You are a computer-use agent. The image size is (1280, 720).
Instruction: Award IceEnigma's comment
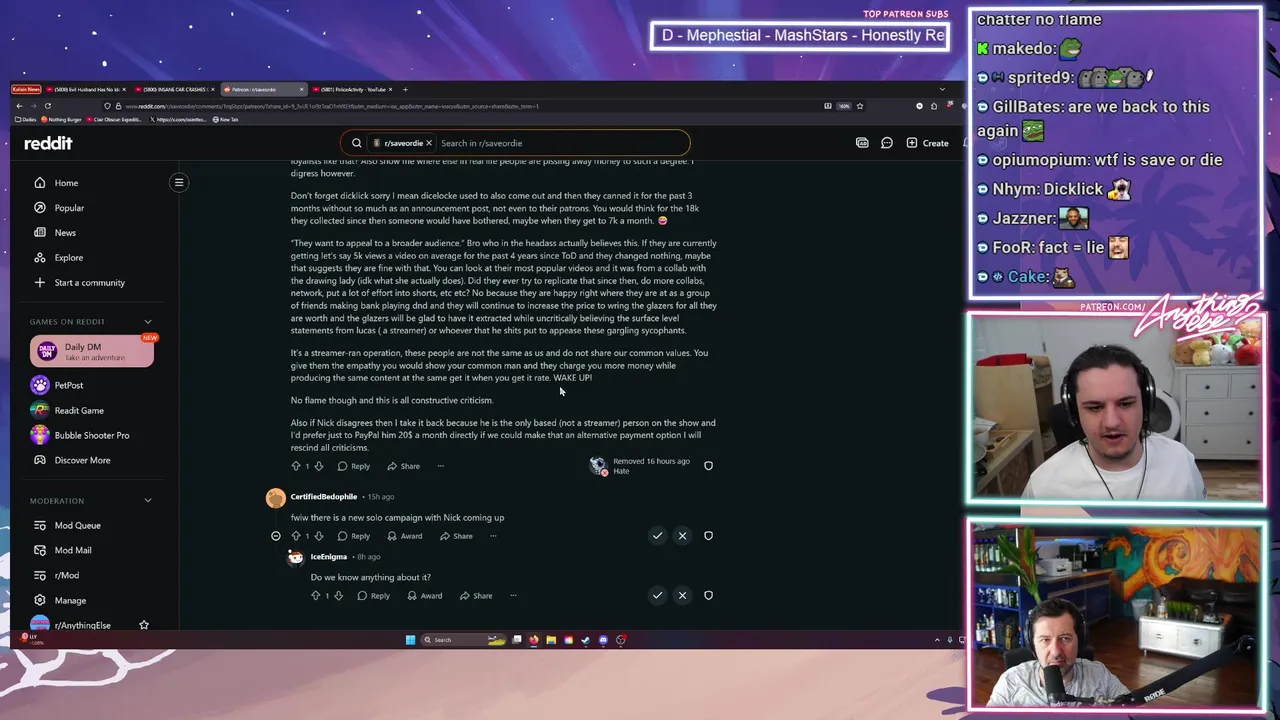424,596
